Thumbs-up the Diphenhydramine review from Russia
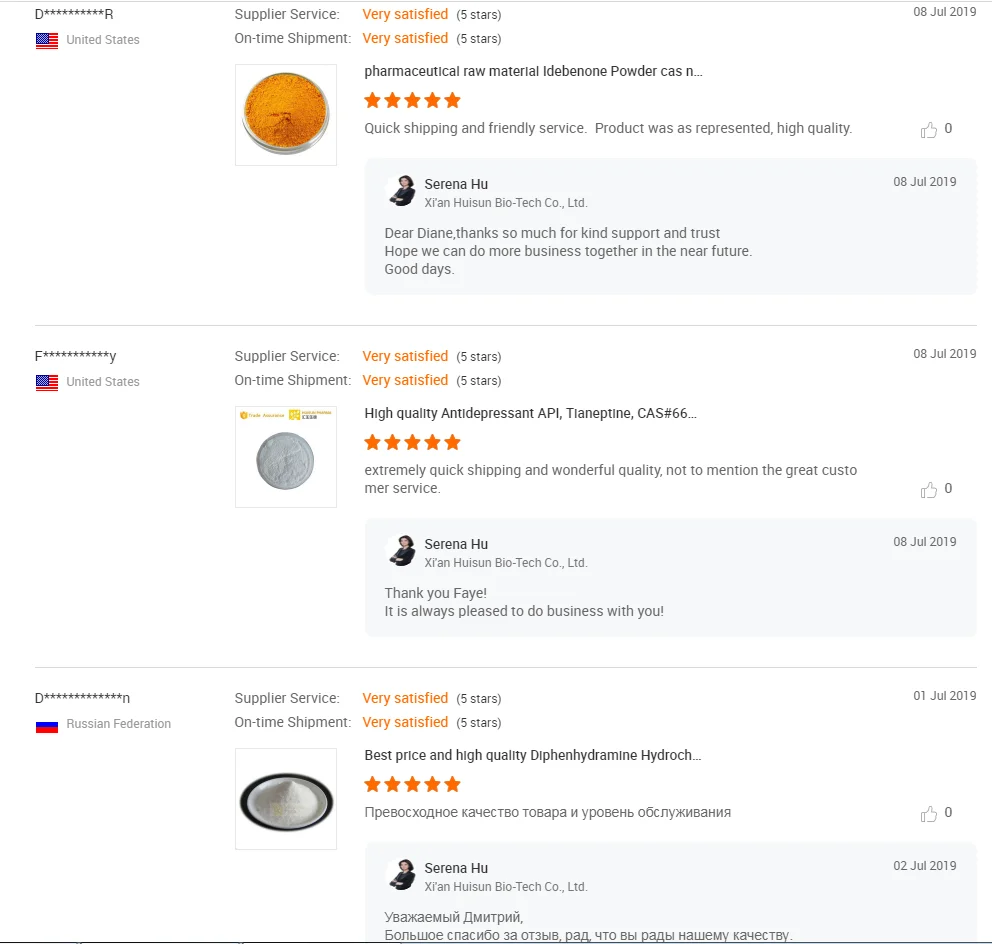 [x=929, y=814]
